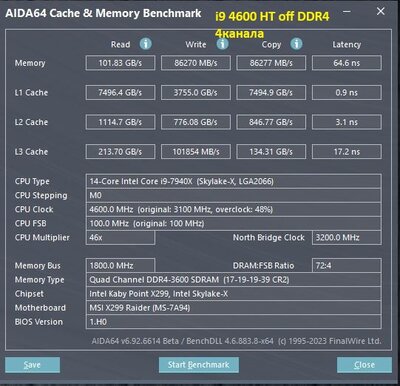Click Motherboard MSI X299 Raider field
400x386 pixels.
pos(233,308)
